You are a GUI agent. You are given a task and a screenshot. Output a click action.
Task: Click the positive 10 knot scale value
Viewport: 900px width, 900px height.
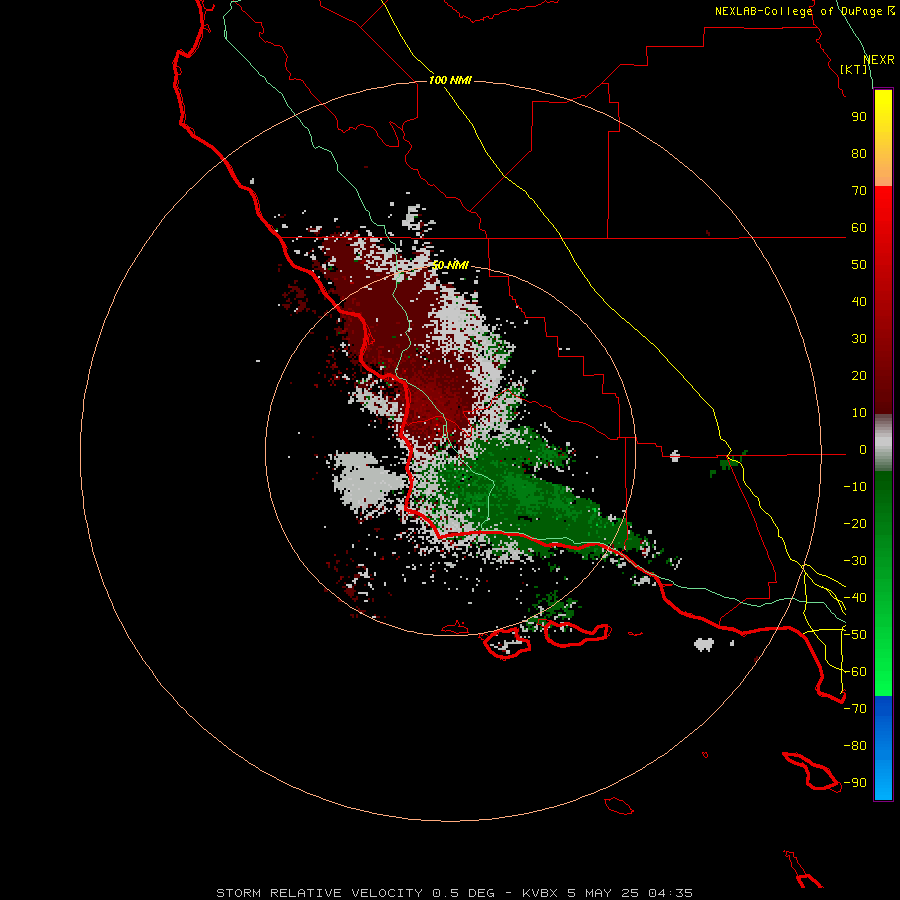point(859,413)
